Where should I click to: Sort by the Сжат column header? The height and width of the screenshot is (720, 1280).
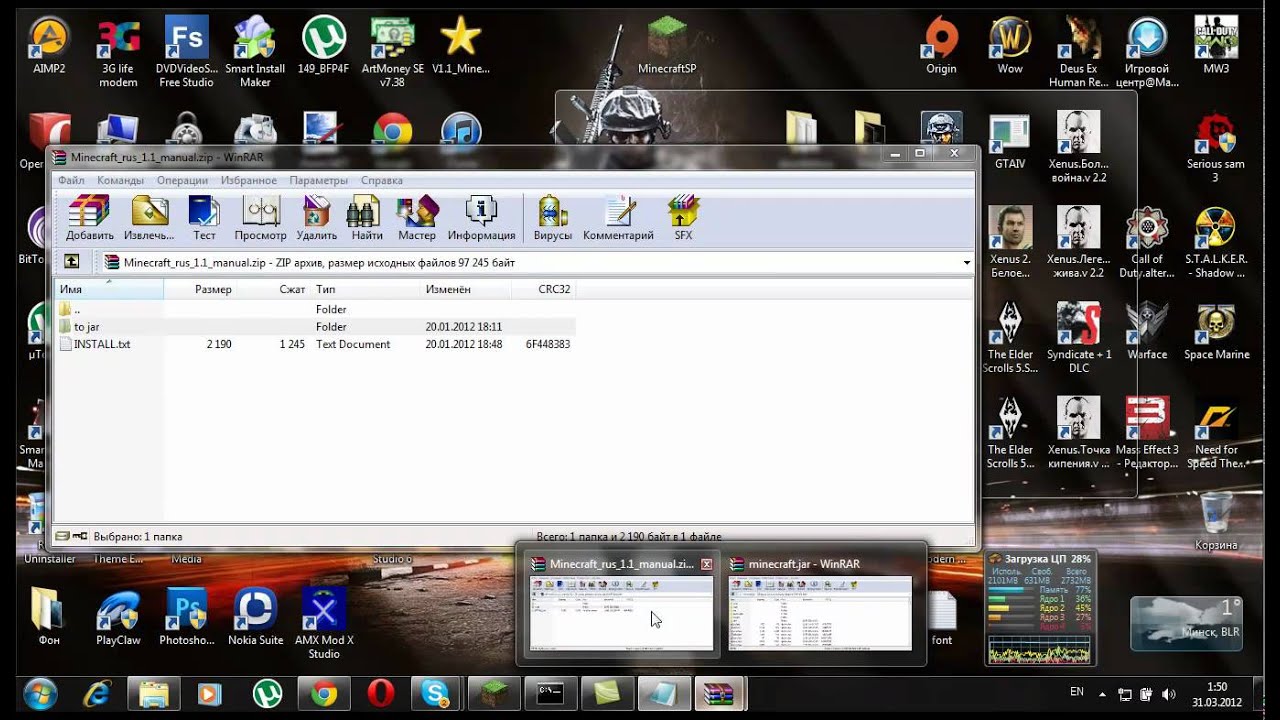pos(273,289)
